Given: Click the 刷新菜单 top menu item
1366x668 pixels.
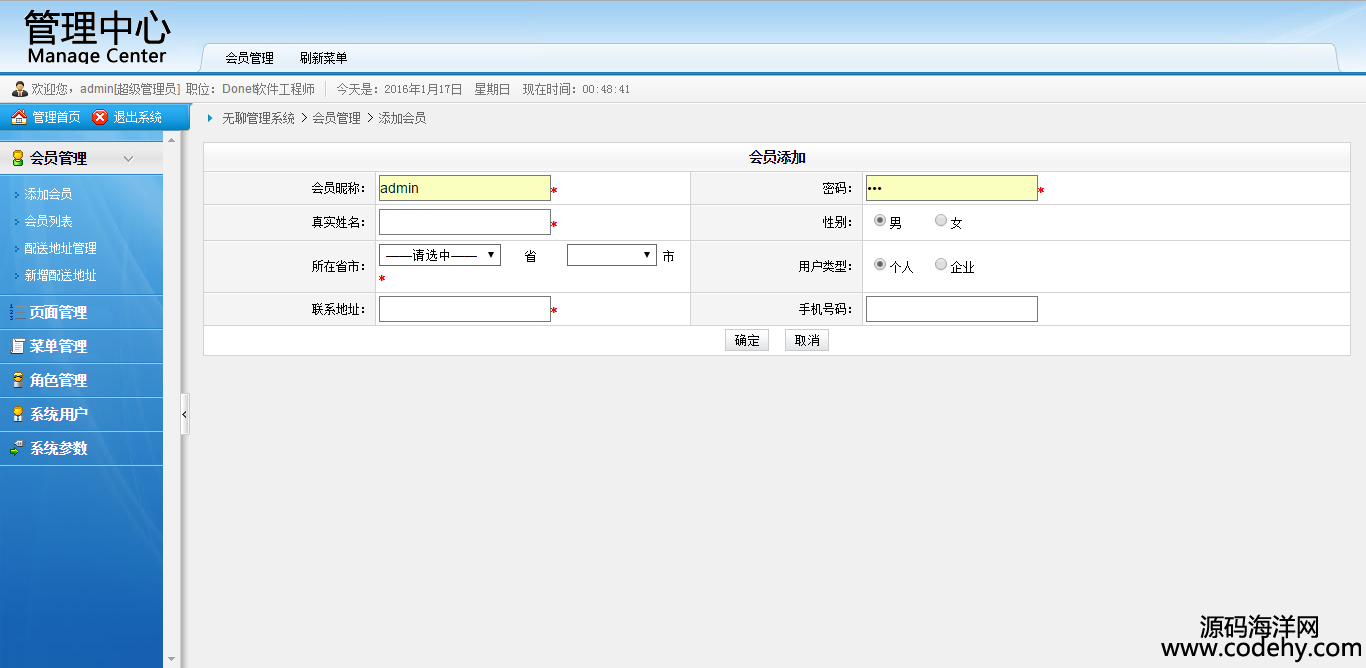Looking at the screenshot, I should (323, 58).
